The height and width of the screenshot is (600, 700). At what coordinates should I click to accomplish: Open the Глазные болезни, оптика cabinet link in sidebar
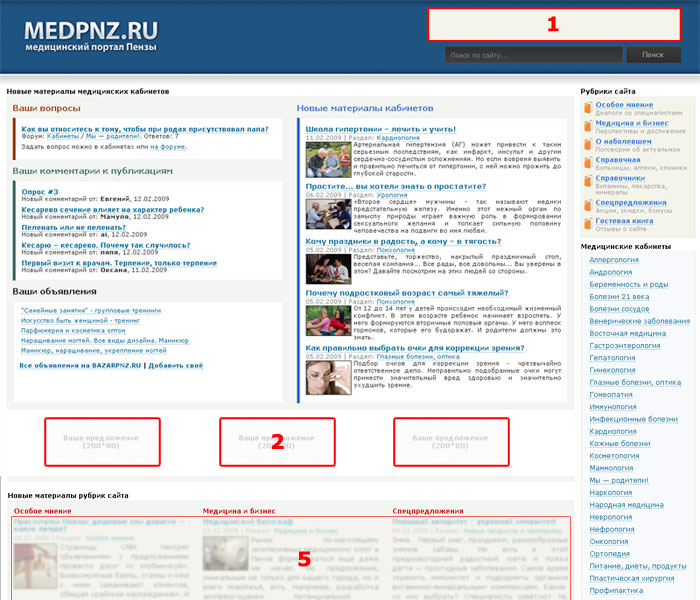(635, 382)
